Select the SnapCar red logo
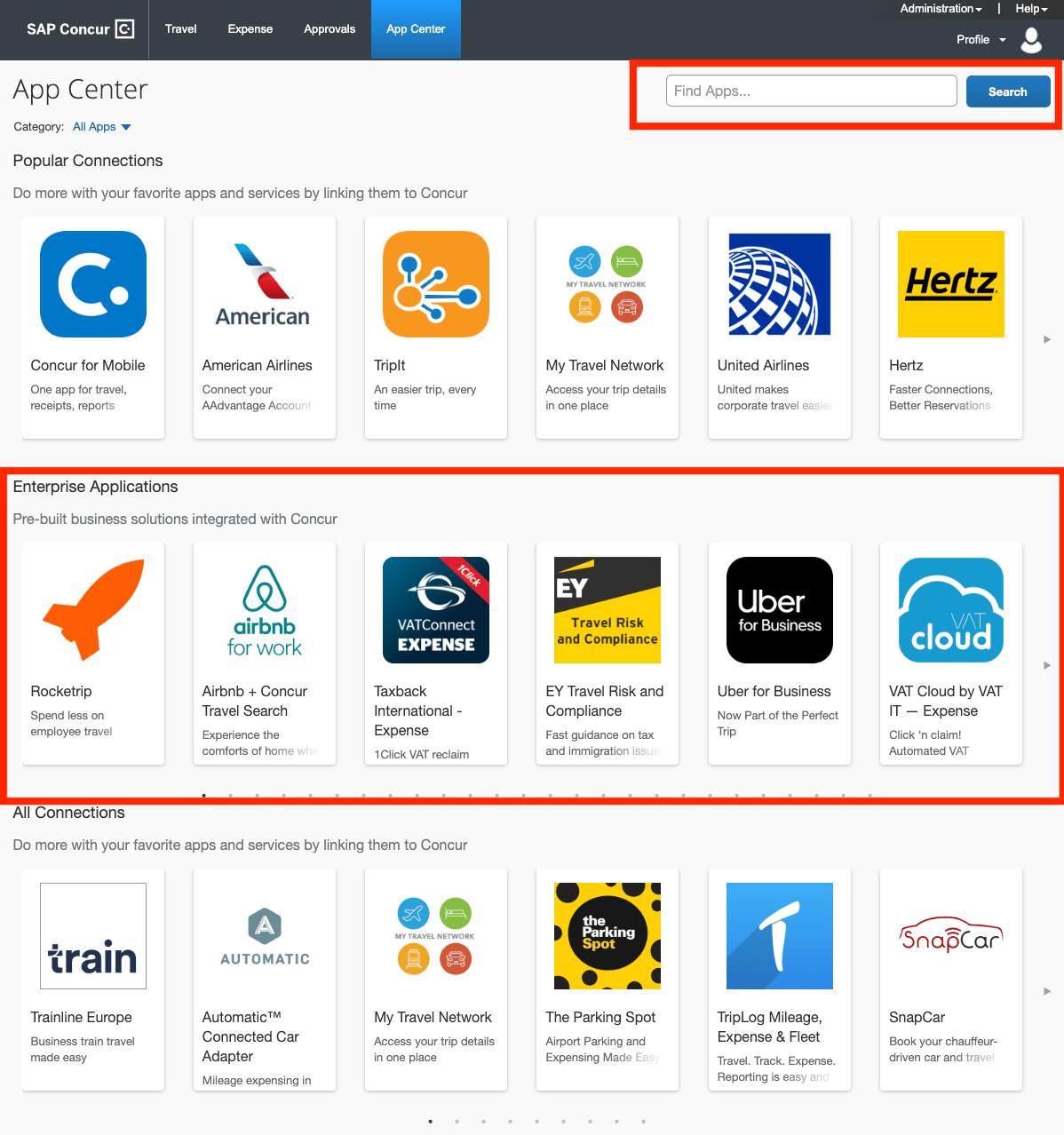Viewport: 1064px width, 1135px height. (951, 936)
